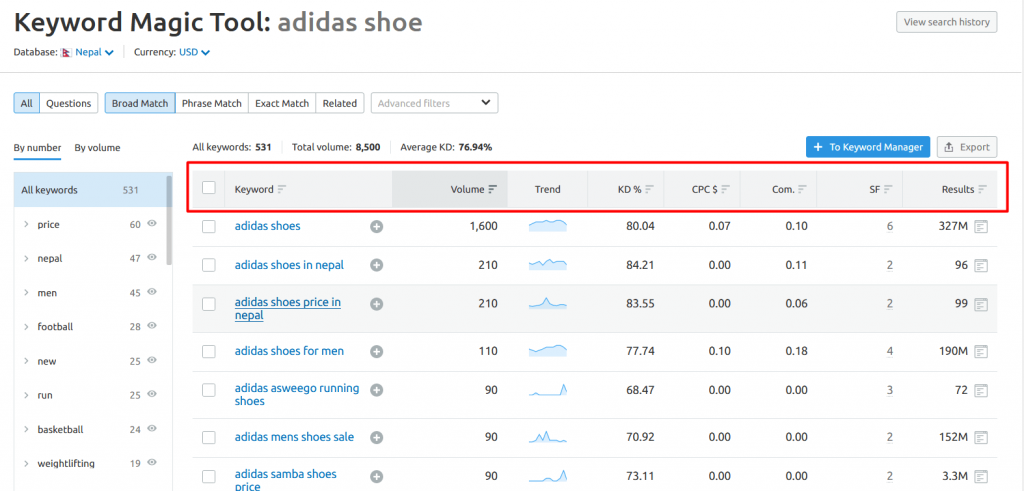Viewport: 1024px width, 491px height.
Task: Toggle eye icon for 'price' group
Action: [152, 223]
